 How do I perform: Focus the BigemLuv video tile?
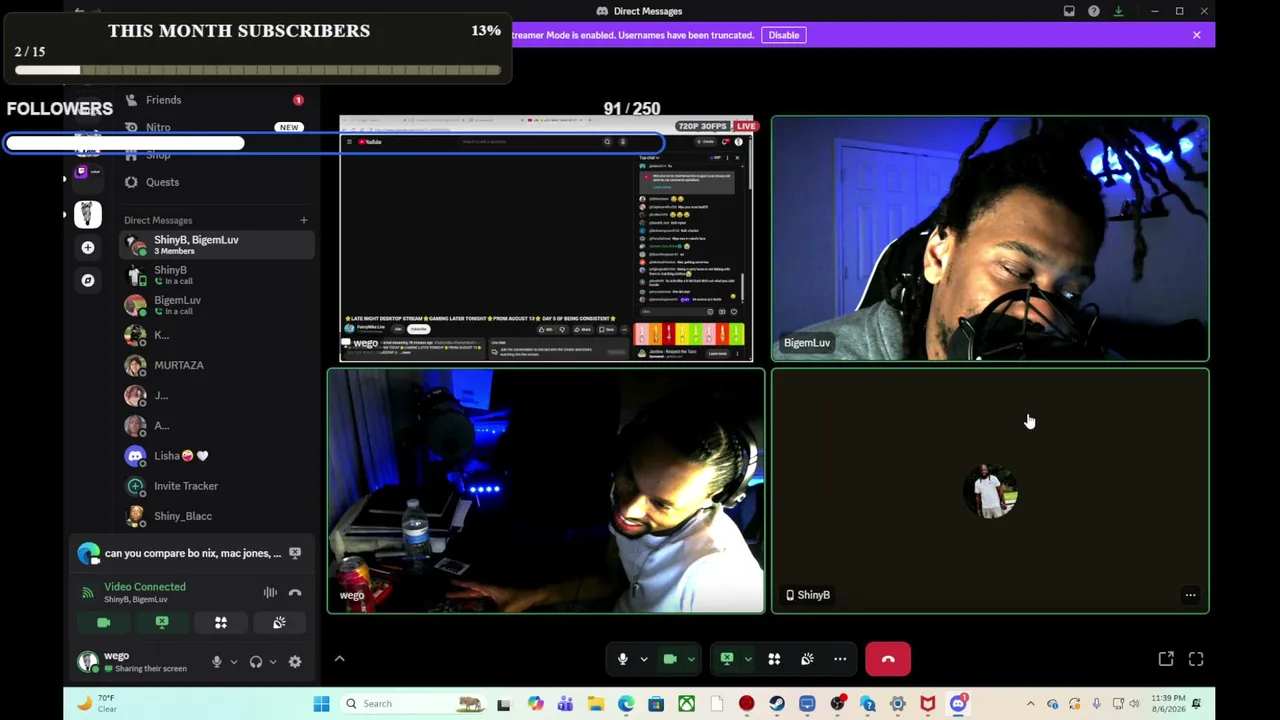pos(990,238)
